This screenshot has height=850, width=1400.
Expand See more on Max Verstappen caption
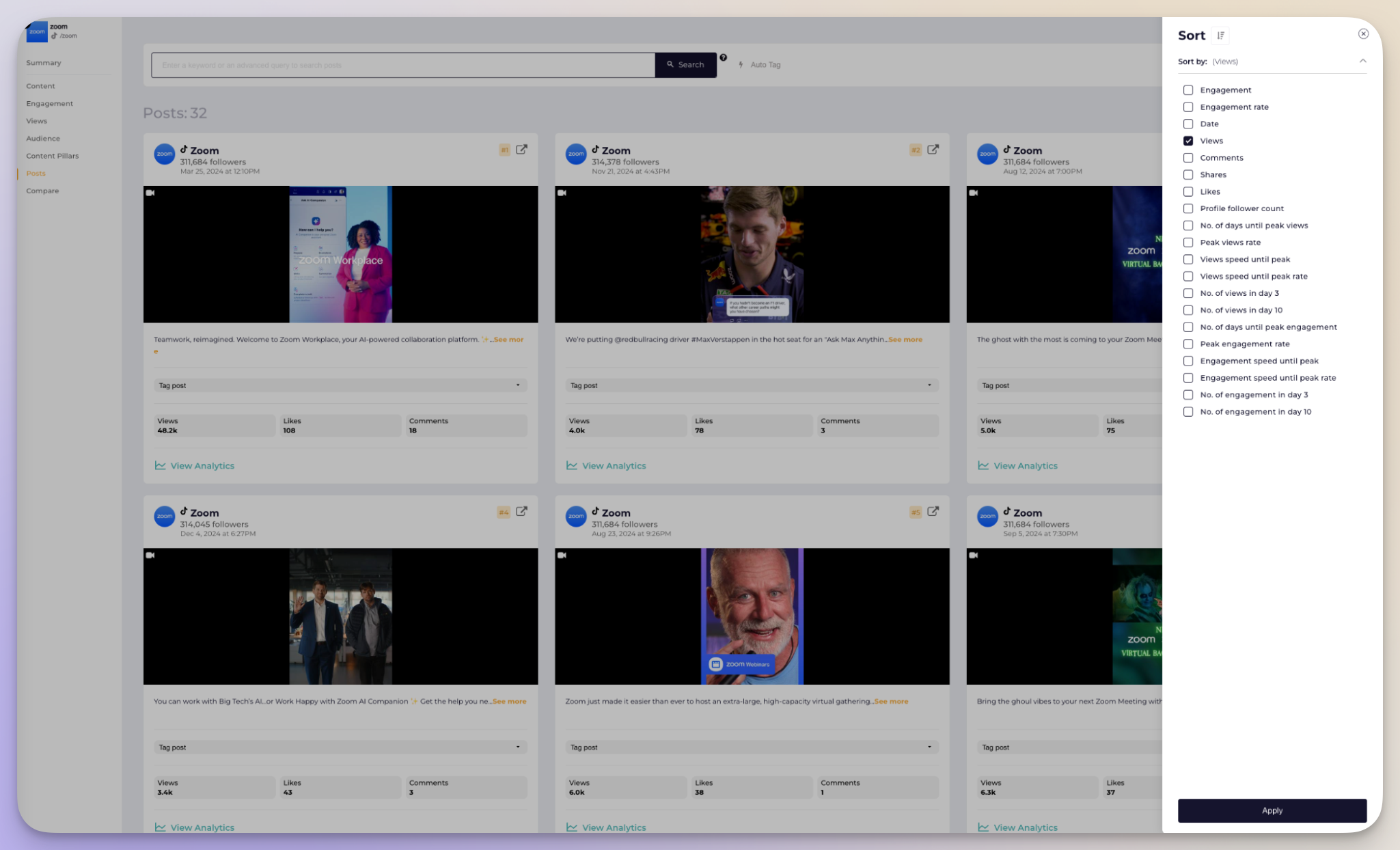(x=905, y=340)
